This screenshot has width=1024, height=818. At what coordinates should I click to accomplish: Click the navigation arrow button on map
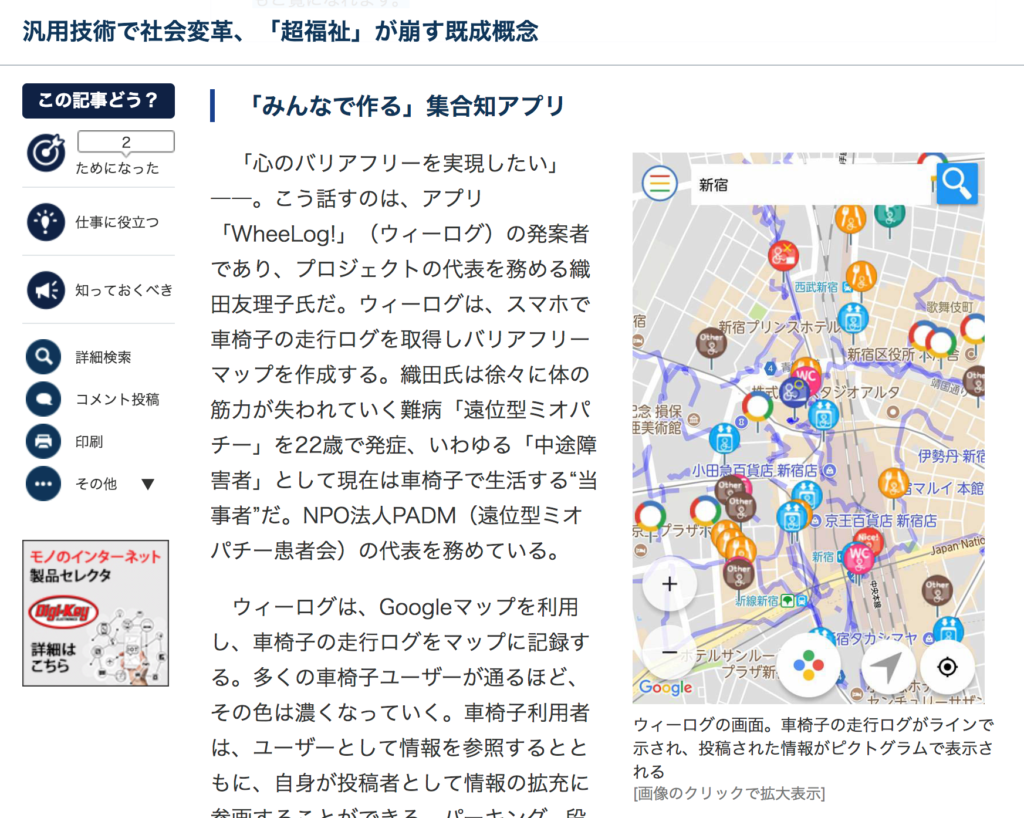click(x=887, y=667)
